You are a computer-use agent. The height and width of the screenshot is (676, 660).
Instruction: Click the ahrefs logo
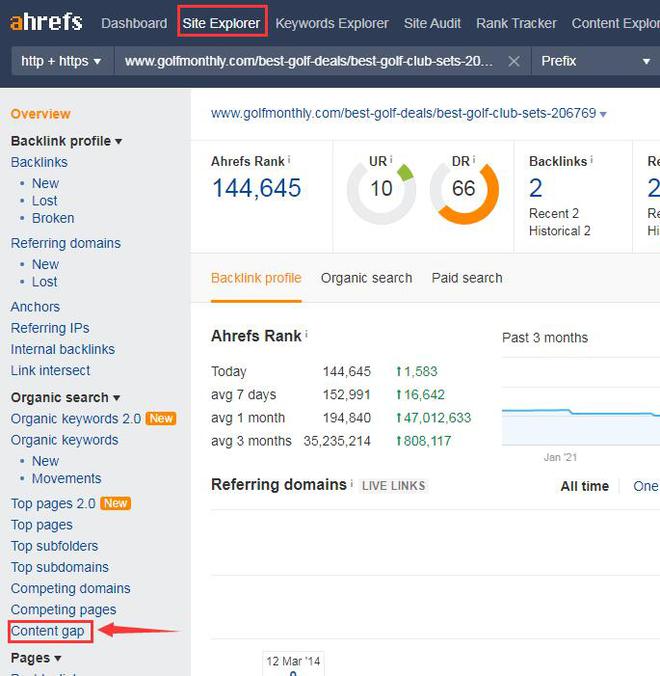point(47,22)
